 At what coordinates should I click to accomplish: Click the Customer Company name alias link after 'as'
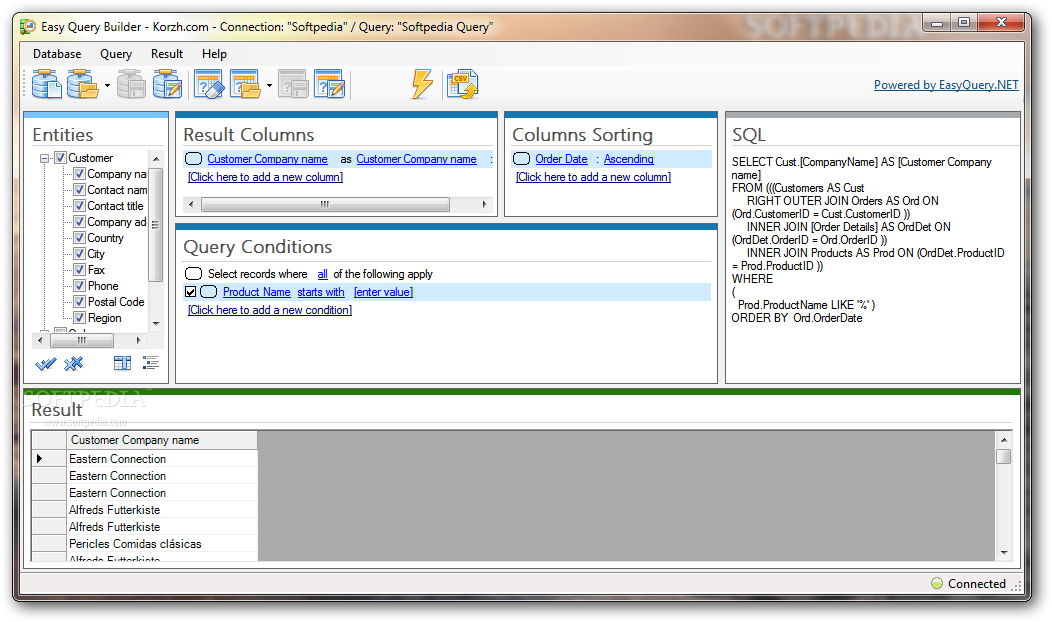click(x=416, y=159)
